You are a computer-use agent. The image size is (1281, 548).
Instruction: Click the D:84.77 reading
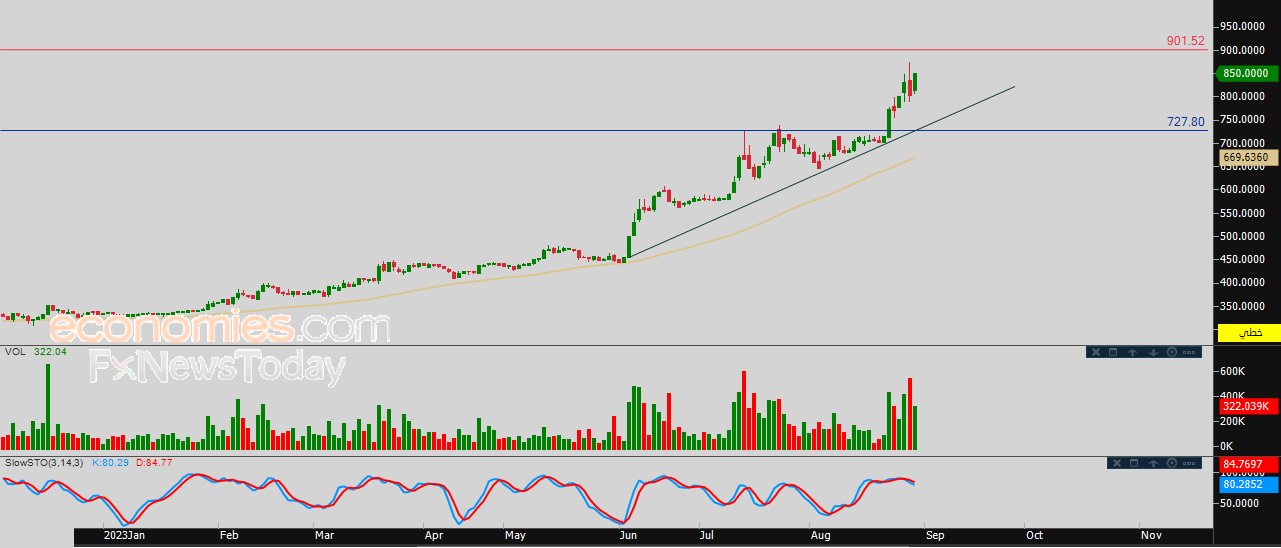point(154,463)
